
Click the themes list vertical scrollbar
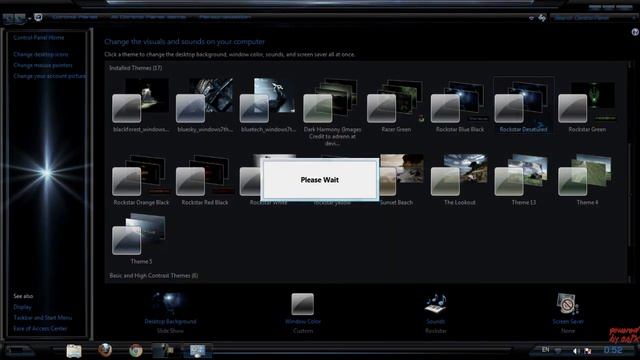point(630,171)
